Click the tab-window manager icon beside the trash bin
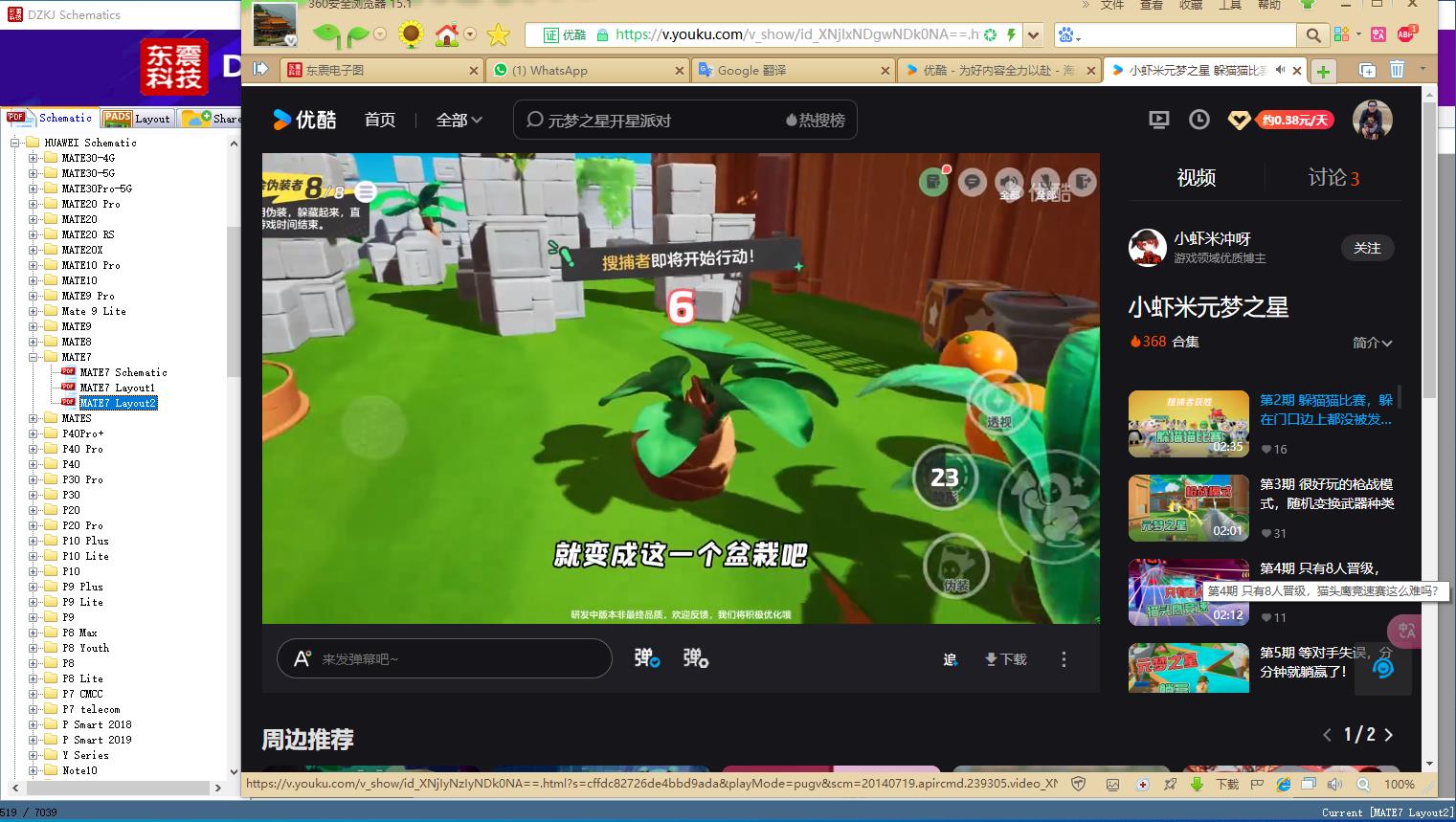This screenshot has height=822, width=1456. tap(1368, 70)
